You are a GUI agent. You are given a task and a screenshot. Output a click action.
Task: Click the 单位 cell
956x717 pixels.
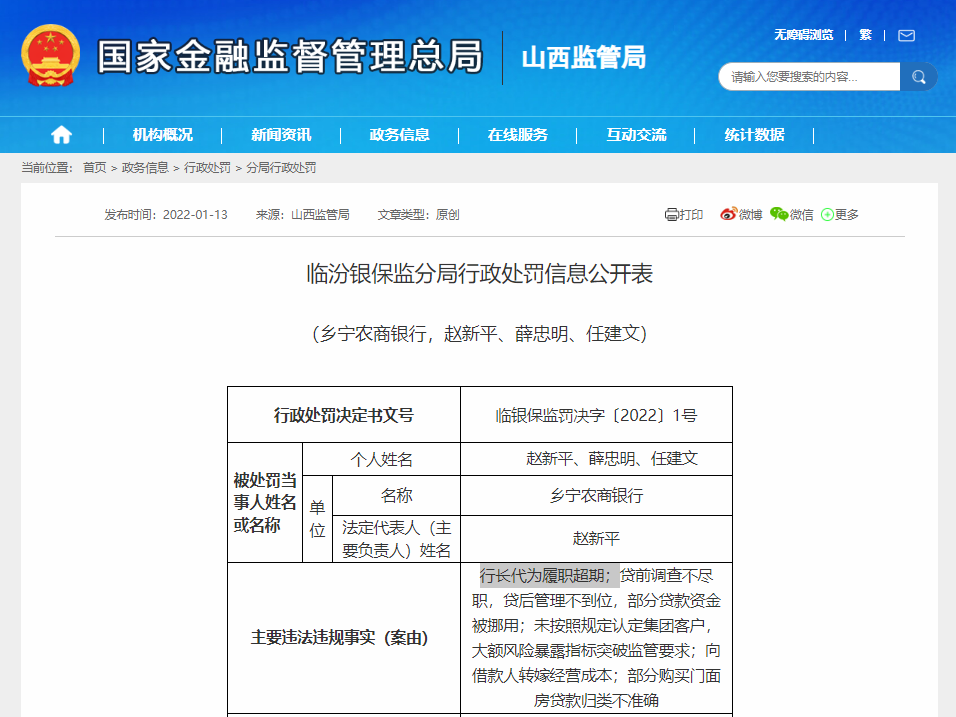click(317, 519)
